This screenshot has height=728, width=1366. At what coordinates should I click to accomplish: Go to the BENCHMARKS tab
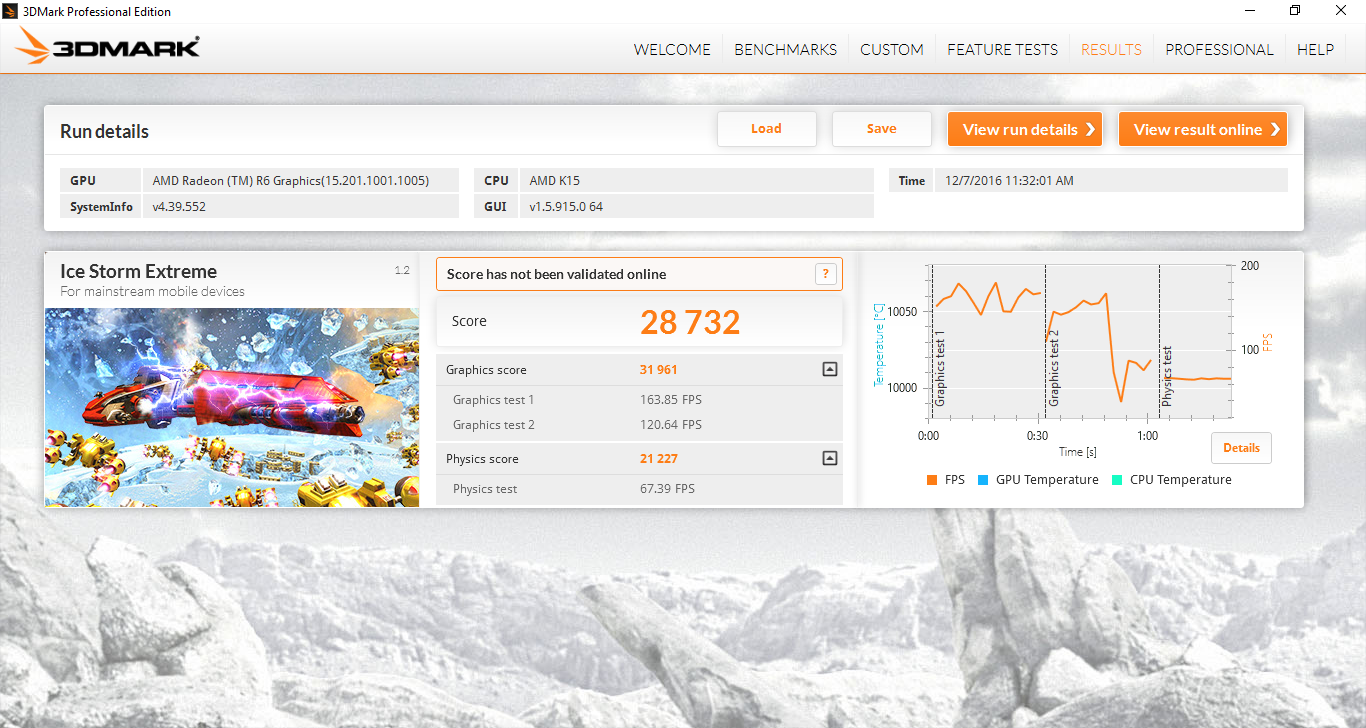click(x=786, y=49)
